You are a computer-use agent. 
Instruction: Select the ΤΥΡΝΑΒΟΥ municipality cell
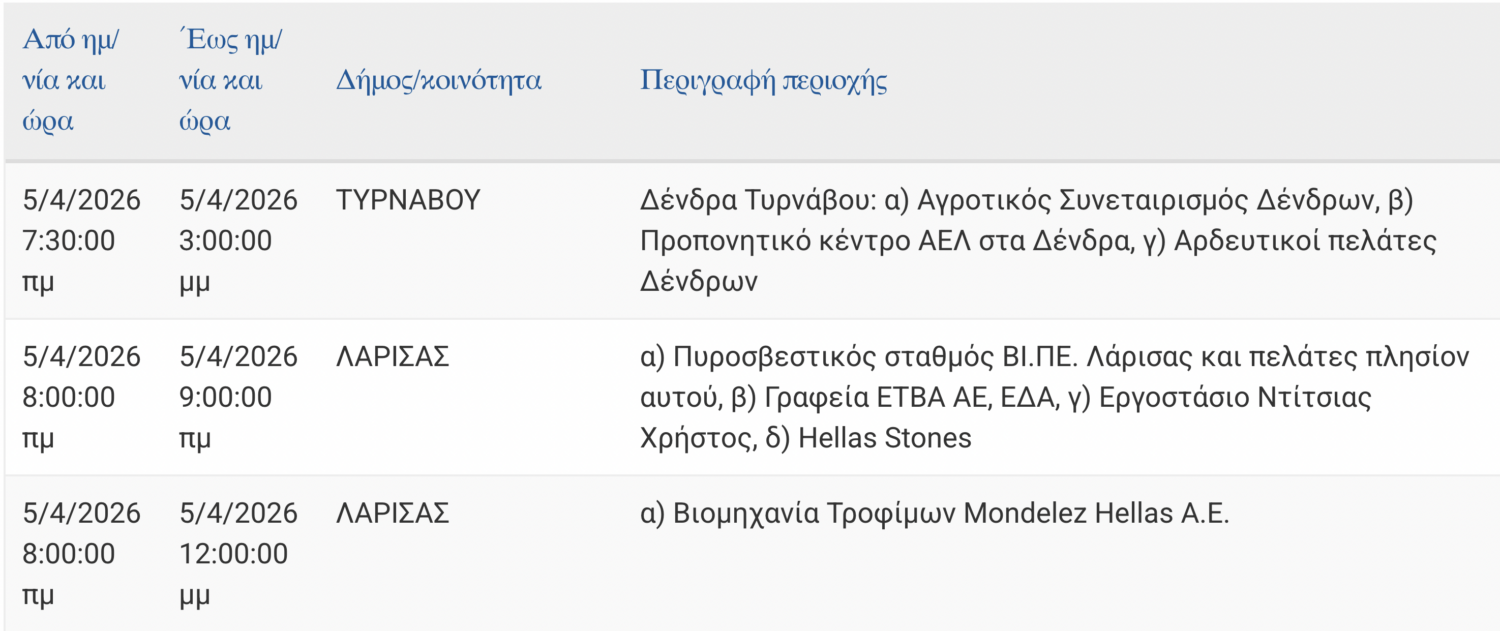[x=409, y=200]
